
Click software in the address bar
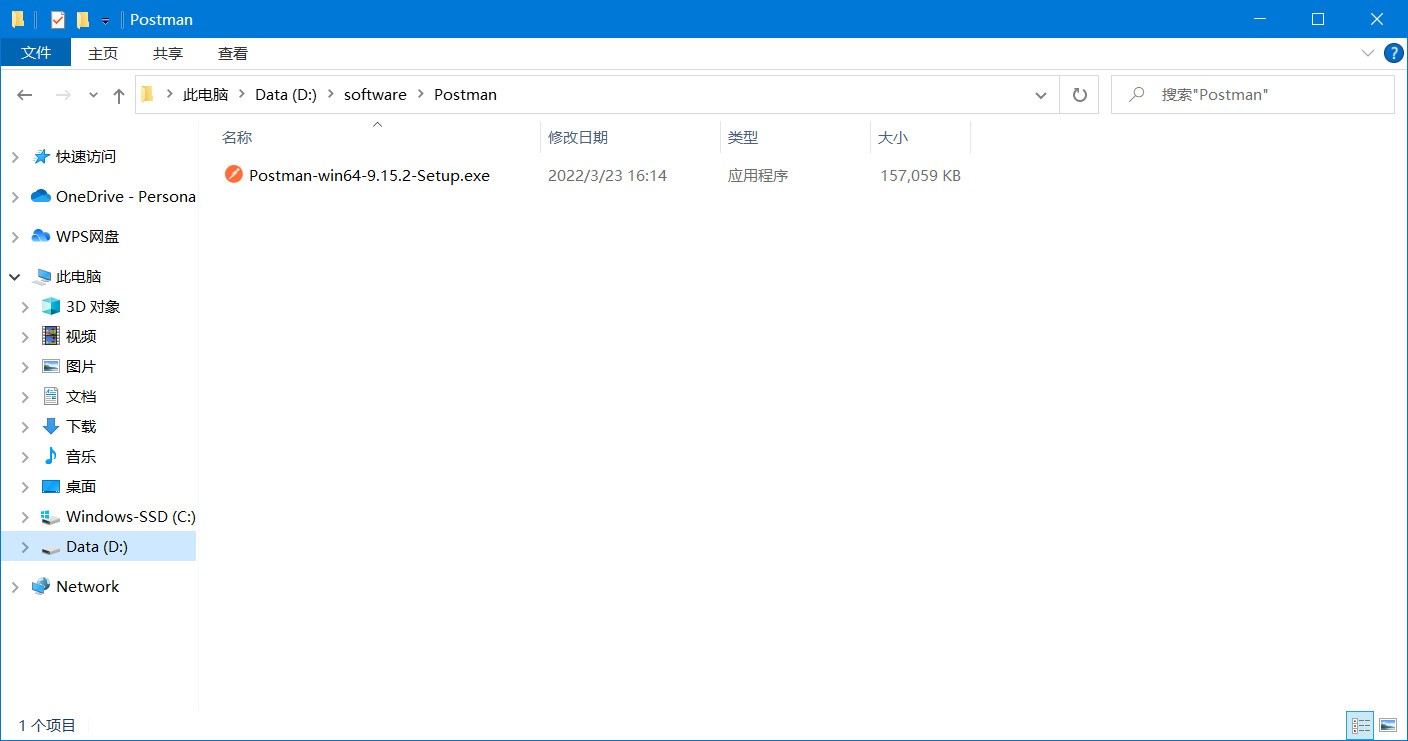375,95
